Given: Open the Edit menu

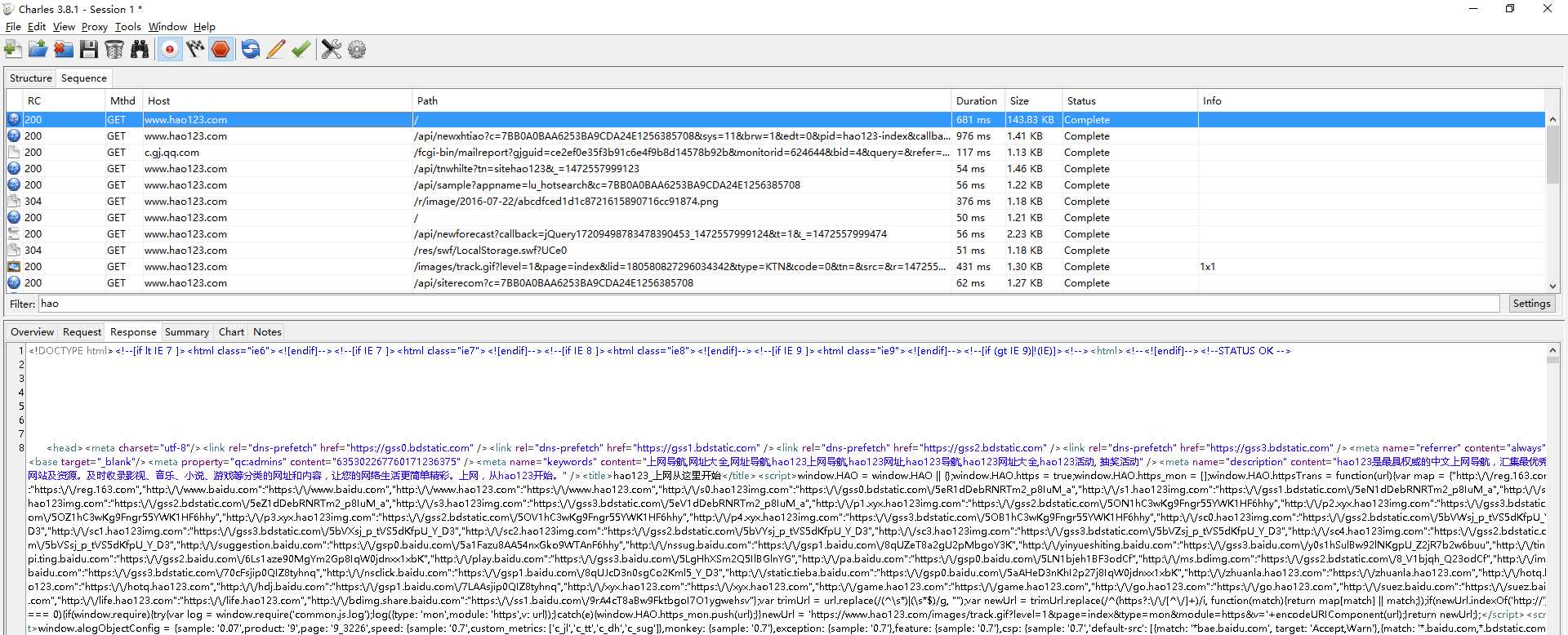Looking at the screenshot, I should pyautogui.click(x=37, y=27).
